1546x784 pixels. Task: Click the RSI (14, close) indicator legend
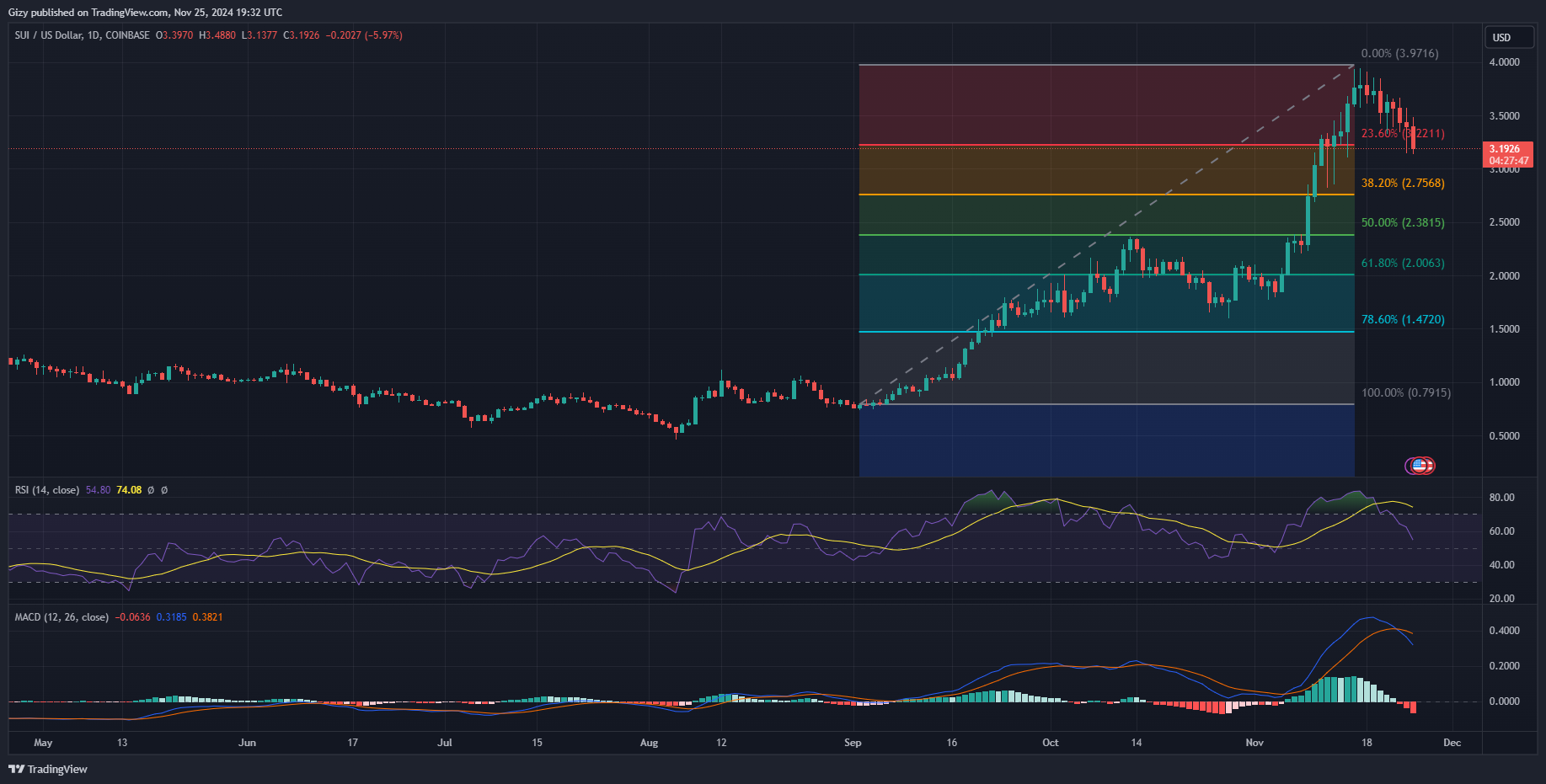point(47,490)
